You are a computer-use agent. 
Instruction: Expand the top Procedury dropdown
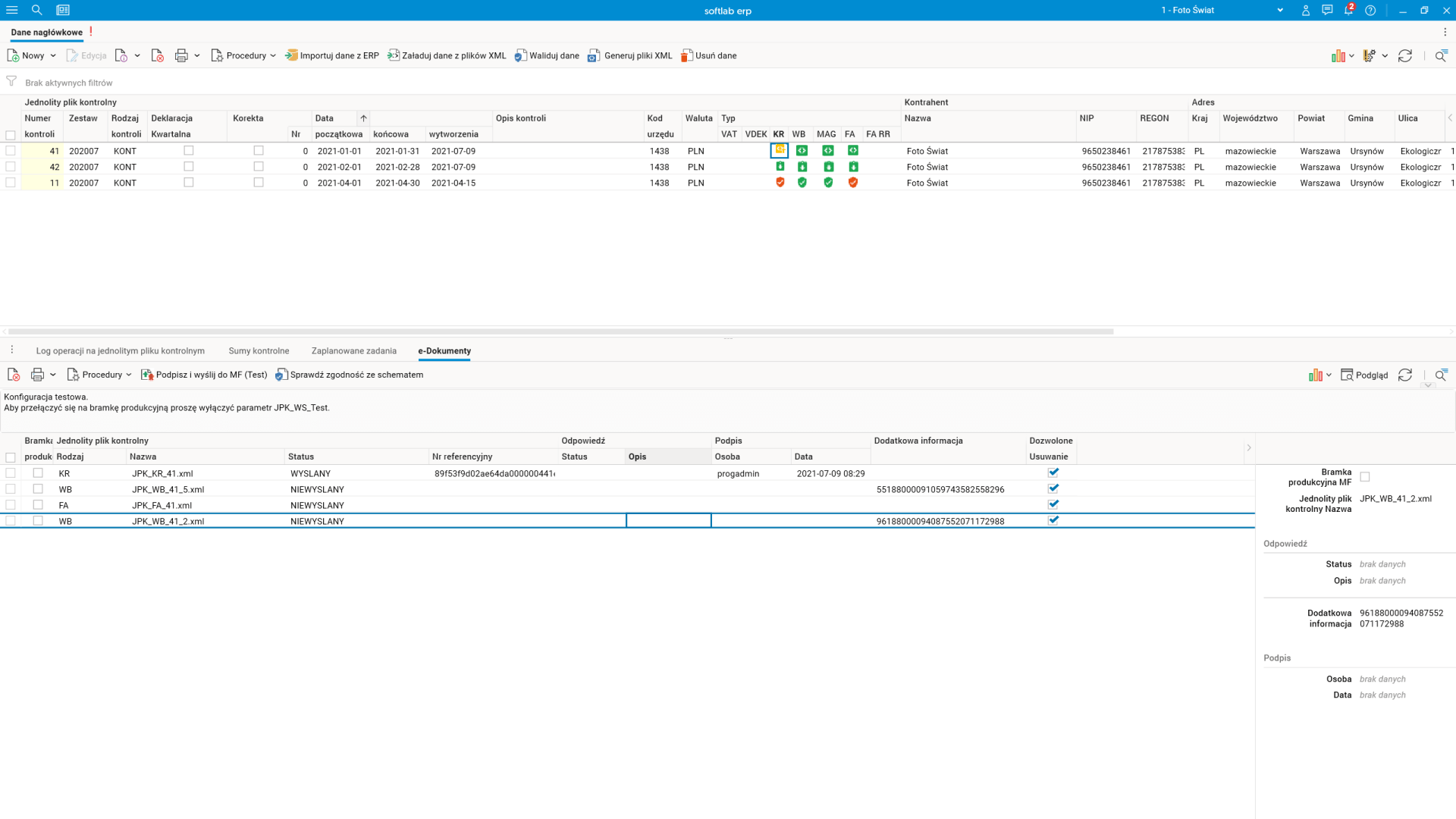273,56
